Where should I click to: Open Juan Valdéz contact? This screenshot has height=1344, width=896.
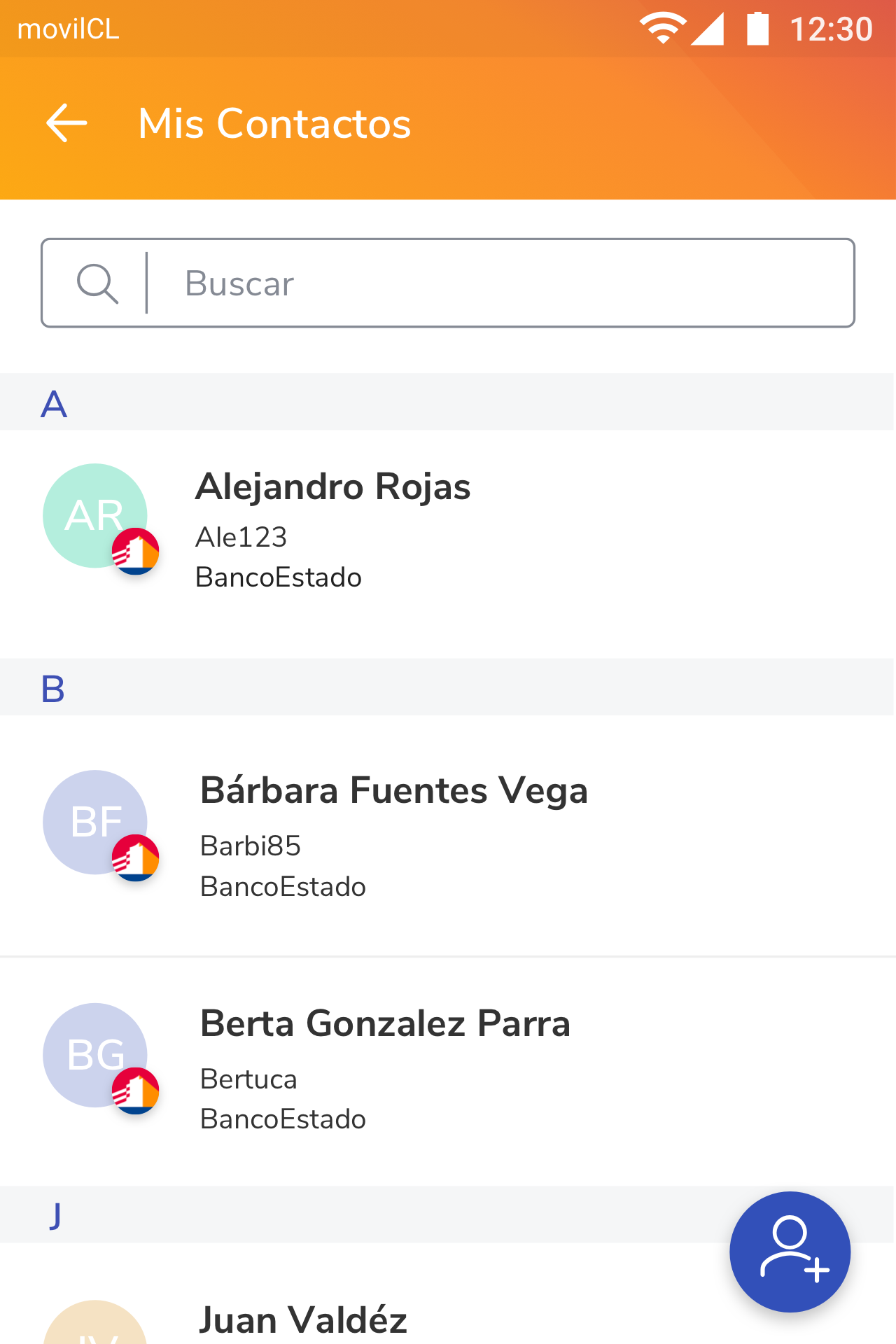click(303, 1320)
